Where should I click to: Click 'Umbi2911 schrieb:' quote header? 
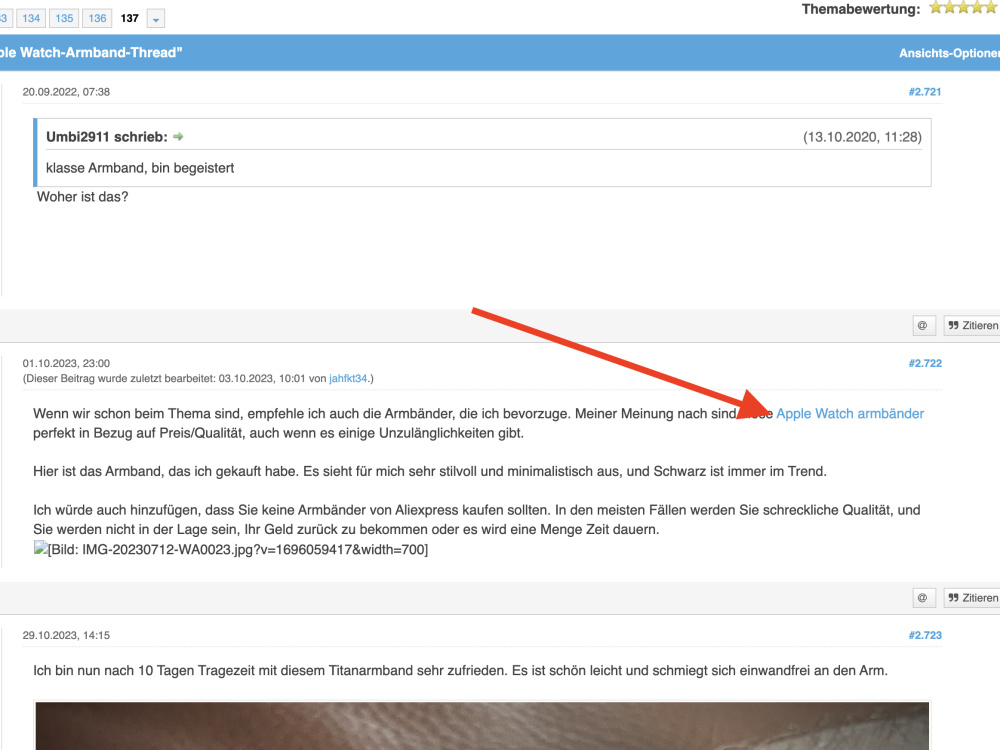(107, 137)
